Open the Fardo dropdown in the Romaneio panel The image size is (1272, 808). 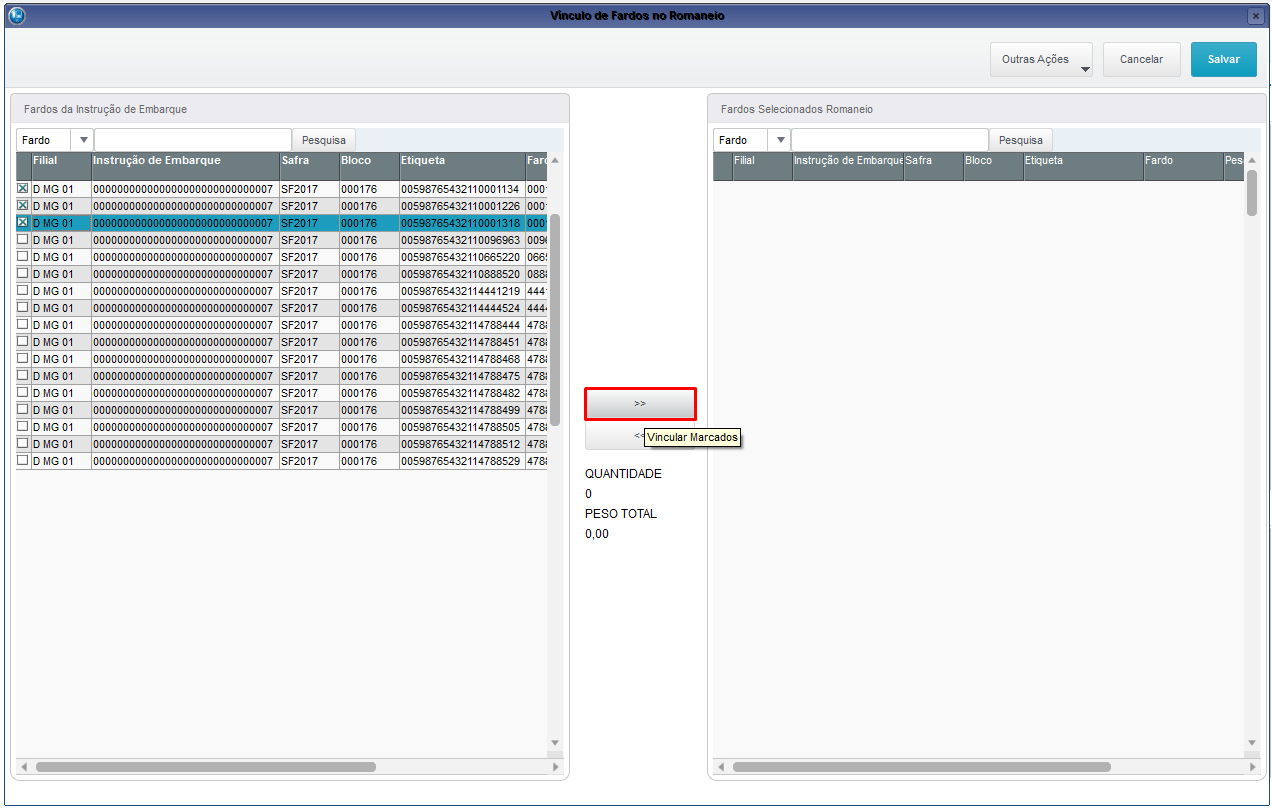[780, 140]
